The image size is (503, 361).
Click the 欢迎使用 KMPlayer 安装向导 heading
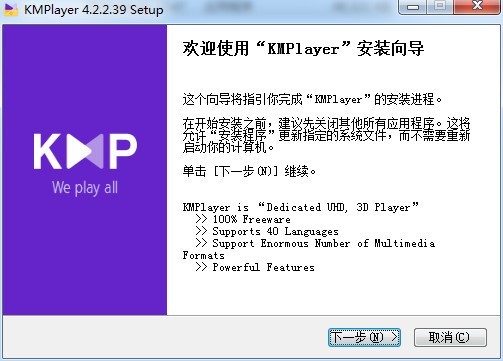pos(303,49)
